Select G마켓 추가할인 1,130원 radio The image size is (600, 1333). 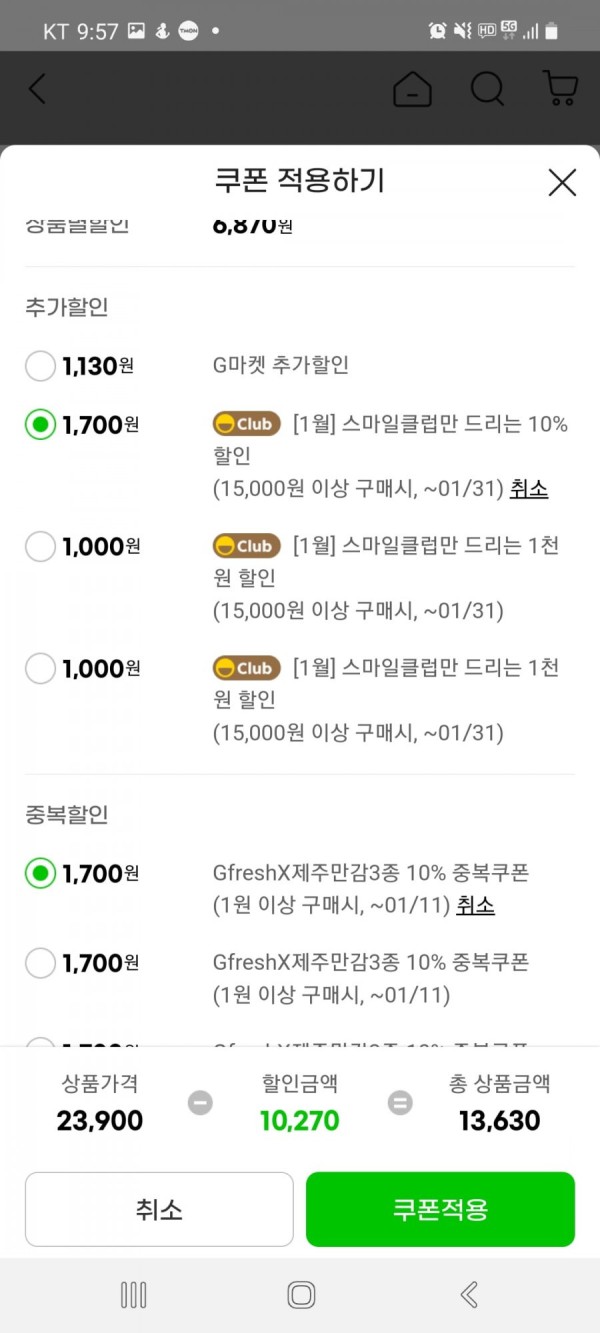[40, 366]
